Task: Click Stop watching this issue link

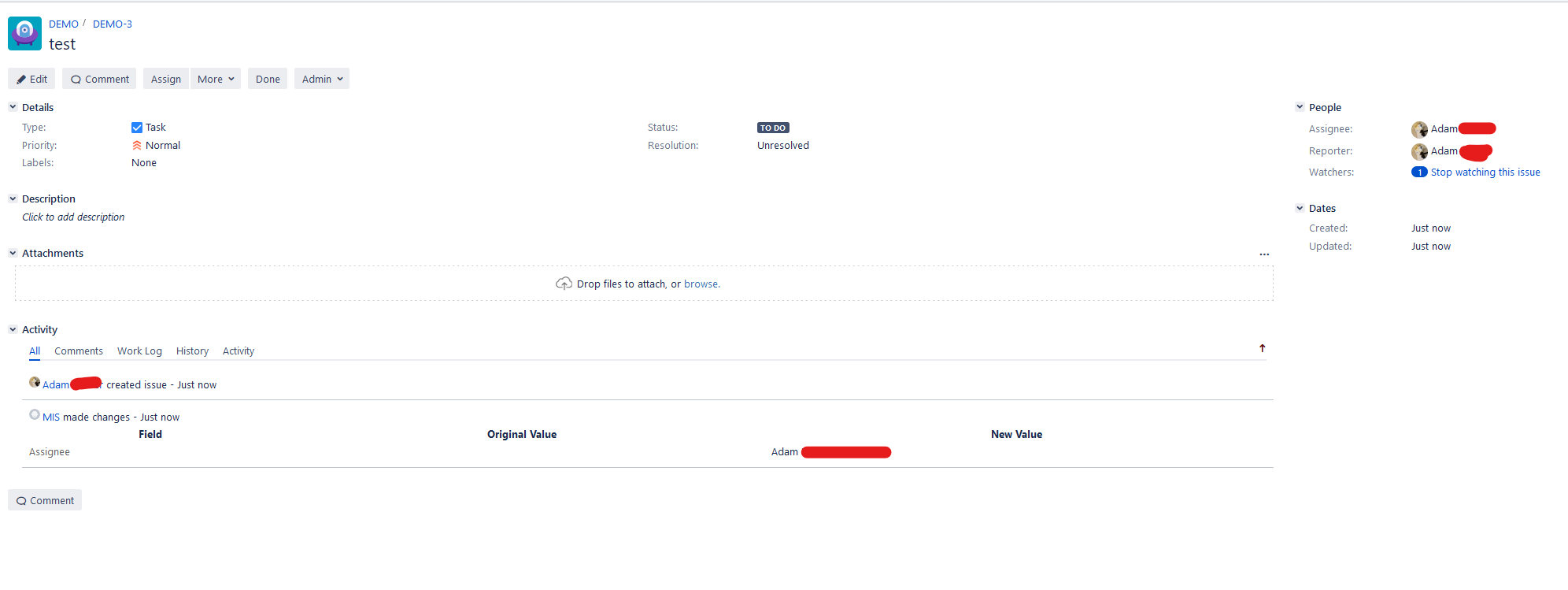Action: click(1485, 173)
